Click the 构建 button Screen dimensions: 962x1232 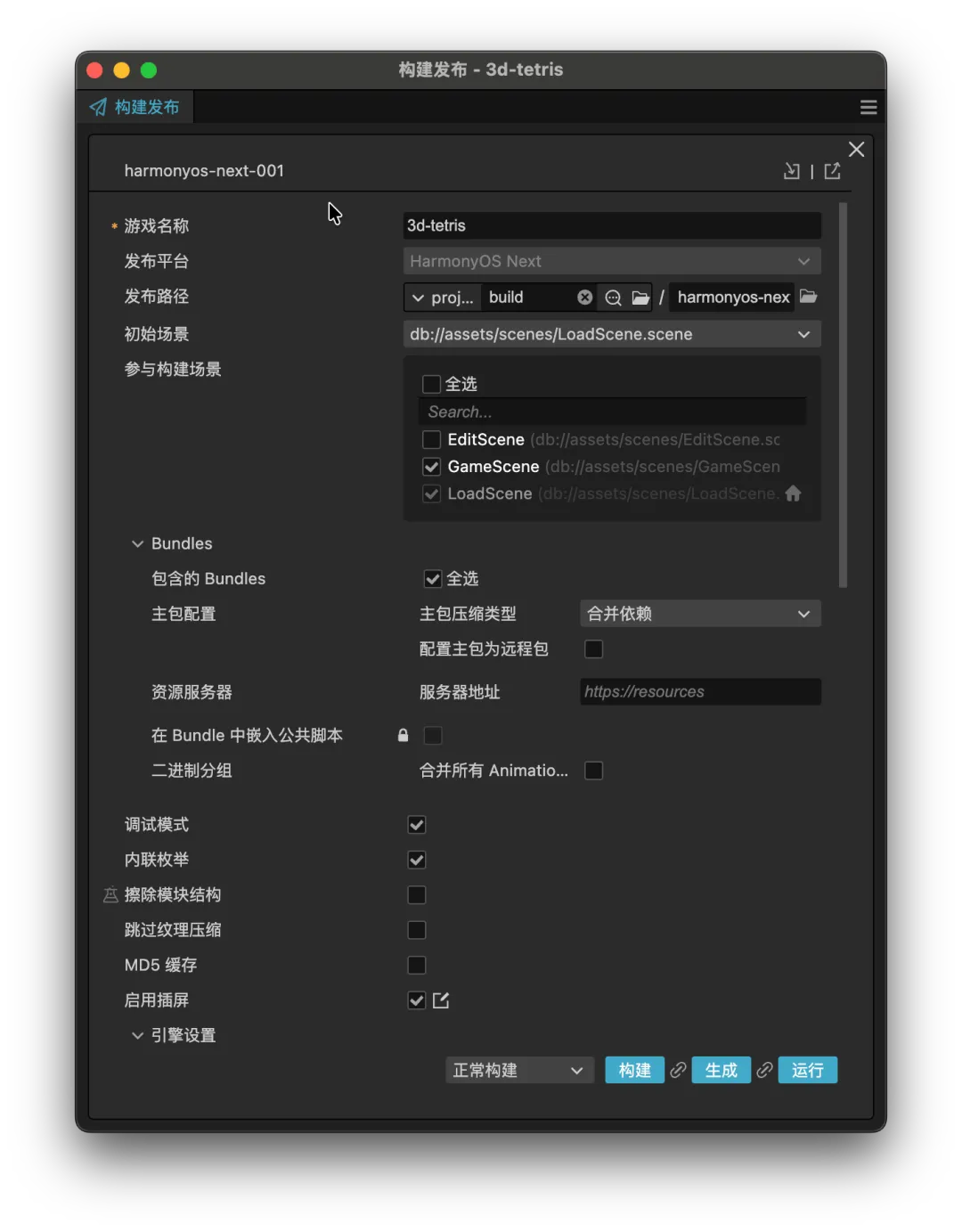[634, 1071]
